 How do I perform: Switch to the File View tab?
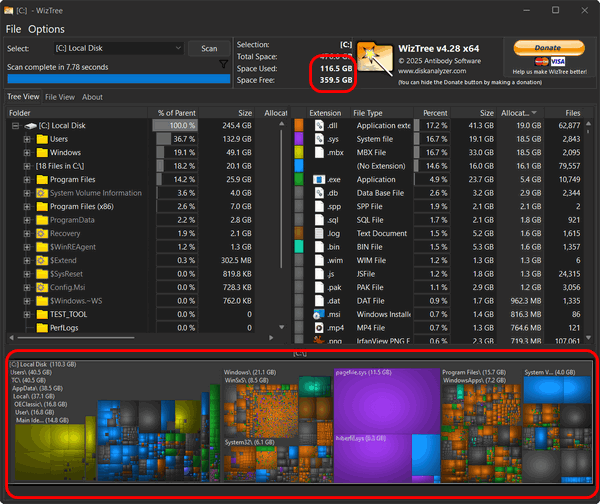click(x=60, y=97)
